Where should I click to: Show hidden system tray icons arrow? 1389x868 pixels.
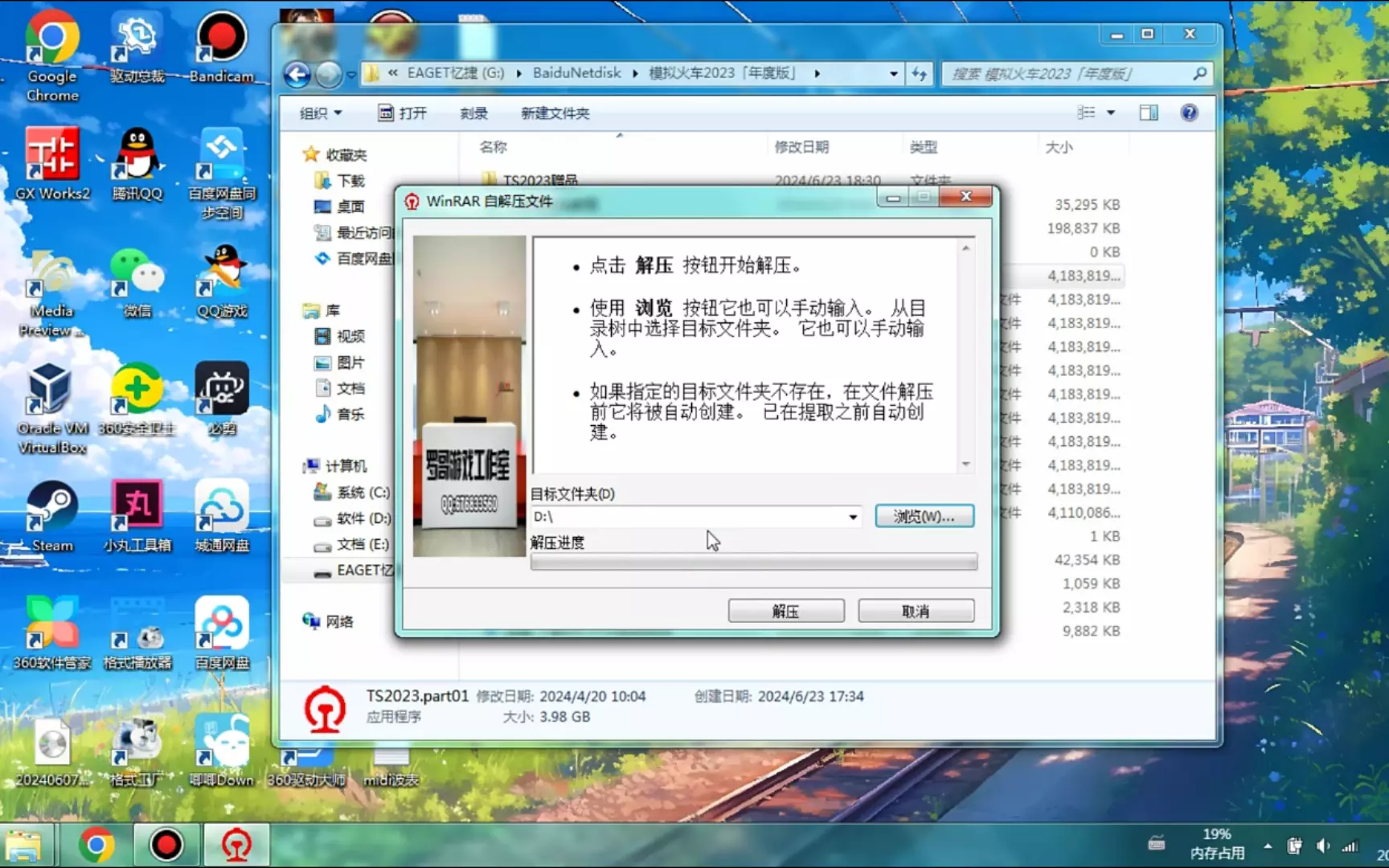[1268, 845]
